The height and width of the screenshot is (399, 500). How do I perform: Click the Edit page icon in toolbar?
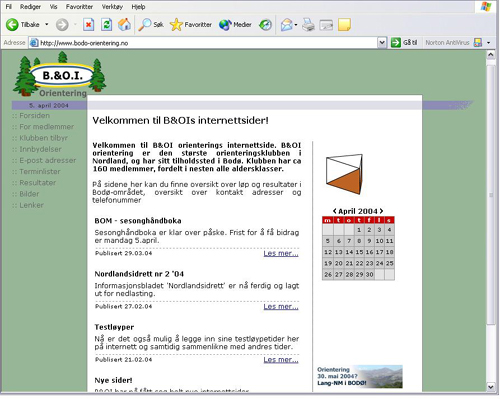326,25
